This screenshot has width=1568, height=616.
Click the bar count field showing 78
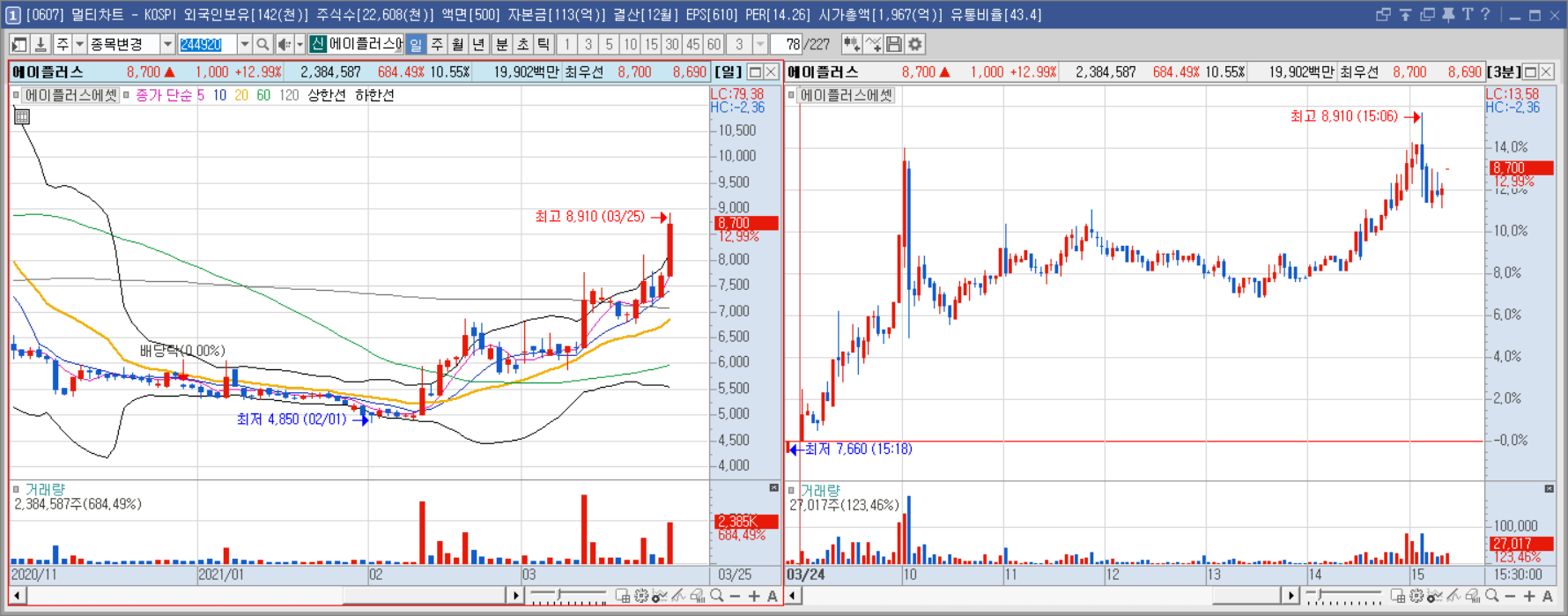click(787, 44)
